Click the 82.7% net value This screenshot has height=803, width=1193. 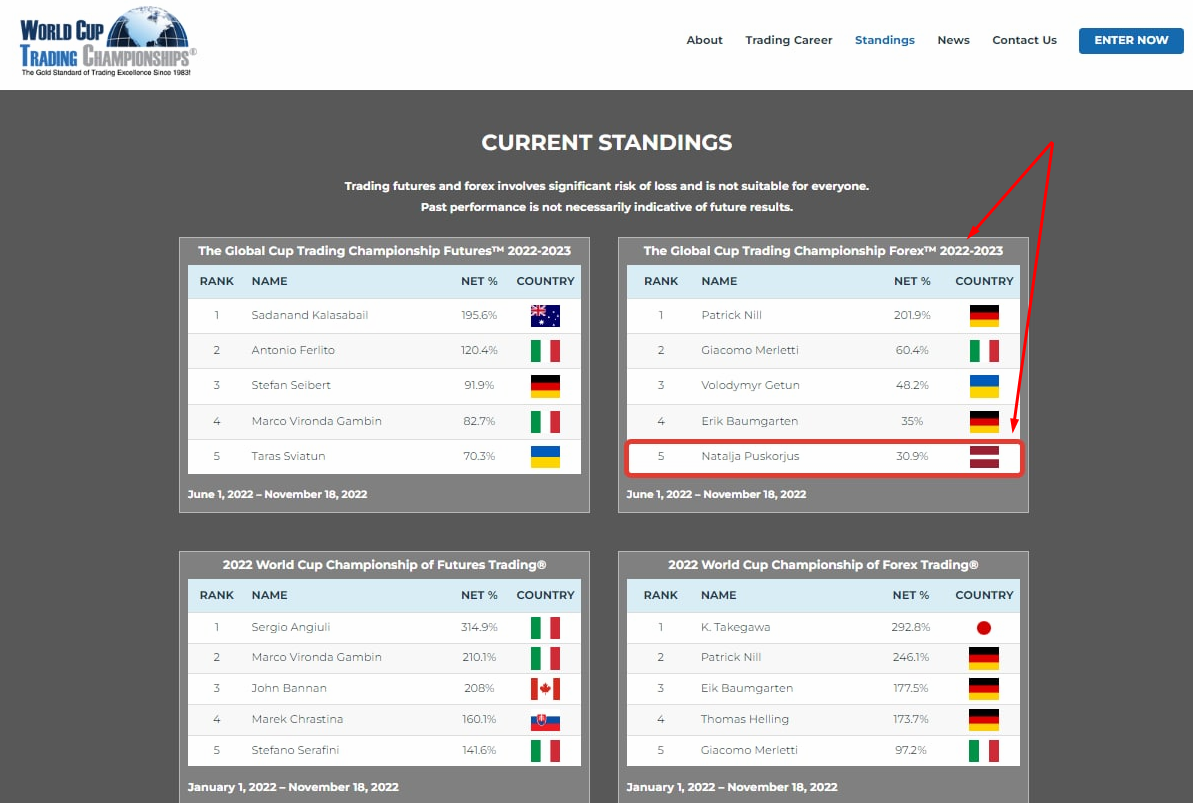(x=479, y=421)
